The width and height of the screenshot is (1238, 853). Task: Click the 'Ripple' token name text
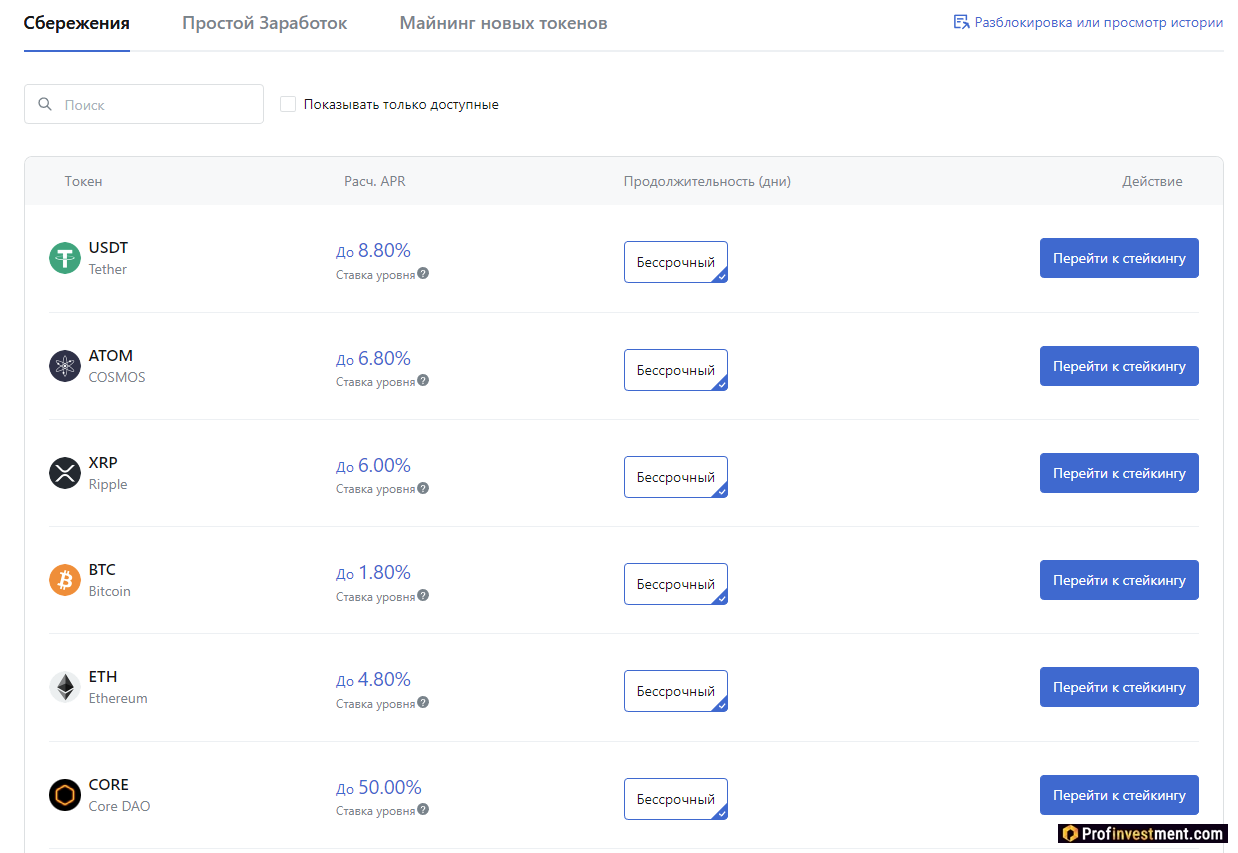(108, 484)
